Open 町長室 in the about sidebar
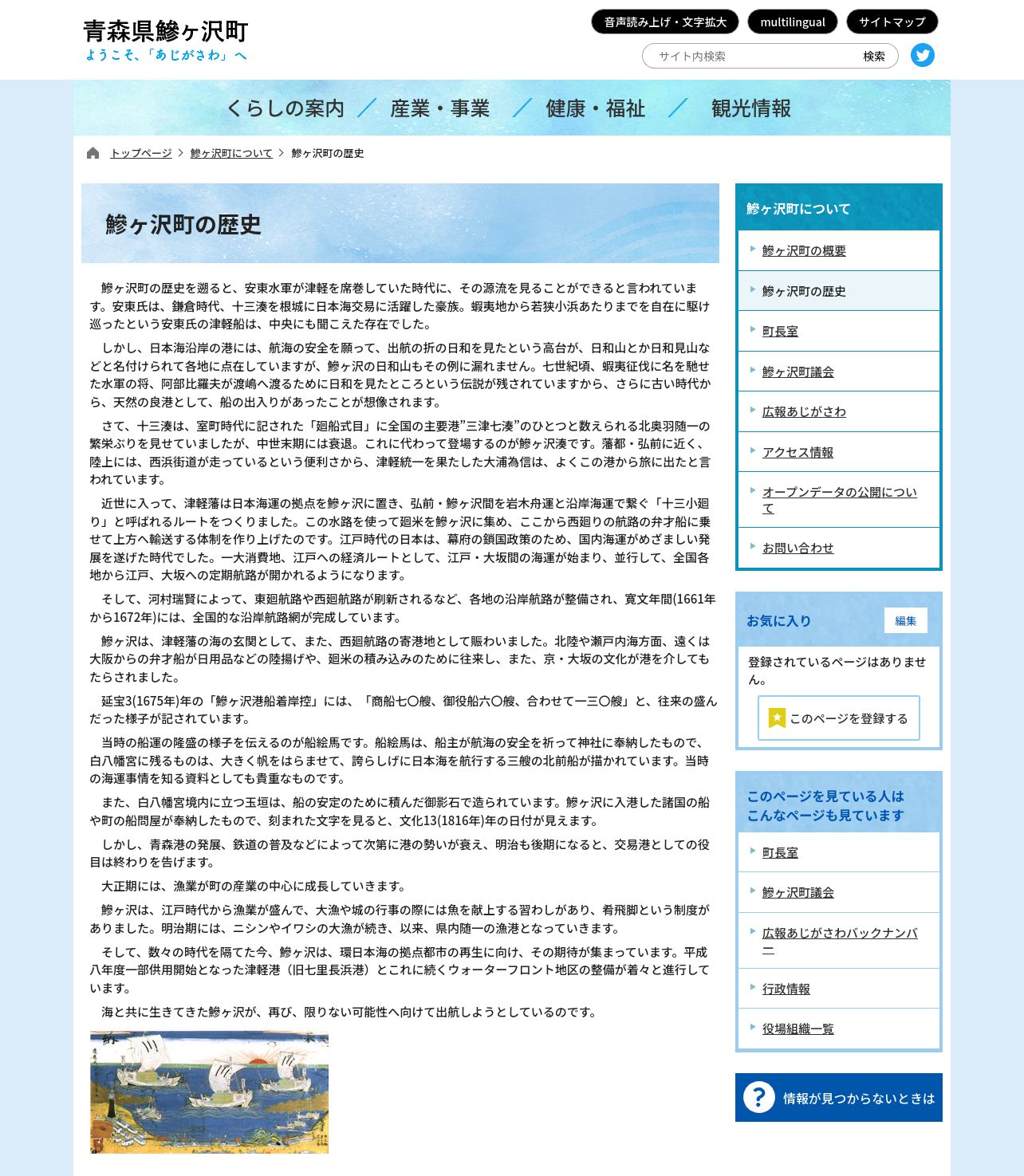This screenshot has height=1176, width=1024. click(x=780, y=331)
